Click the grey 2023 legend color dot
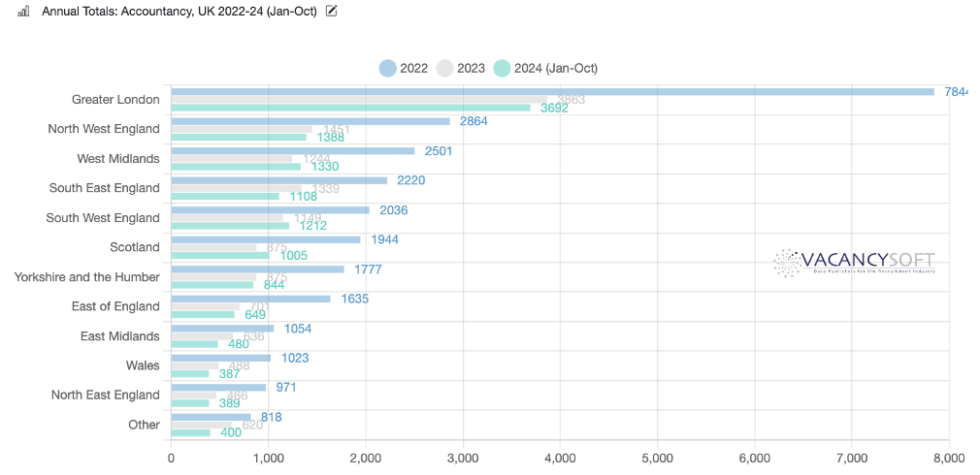The height and width of the screenshot is (475, 980). (x=444, y=68)
